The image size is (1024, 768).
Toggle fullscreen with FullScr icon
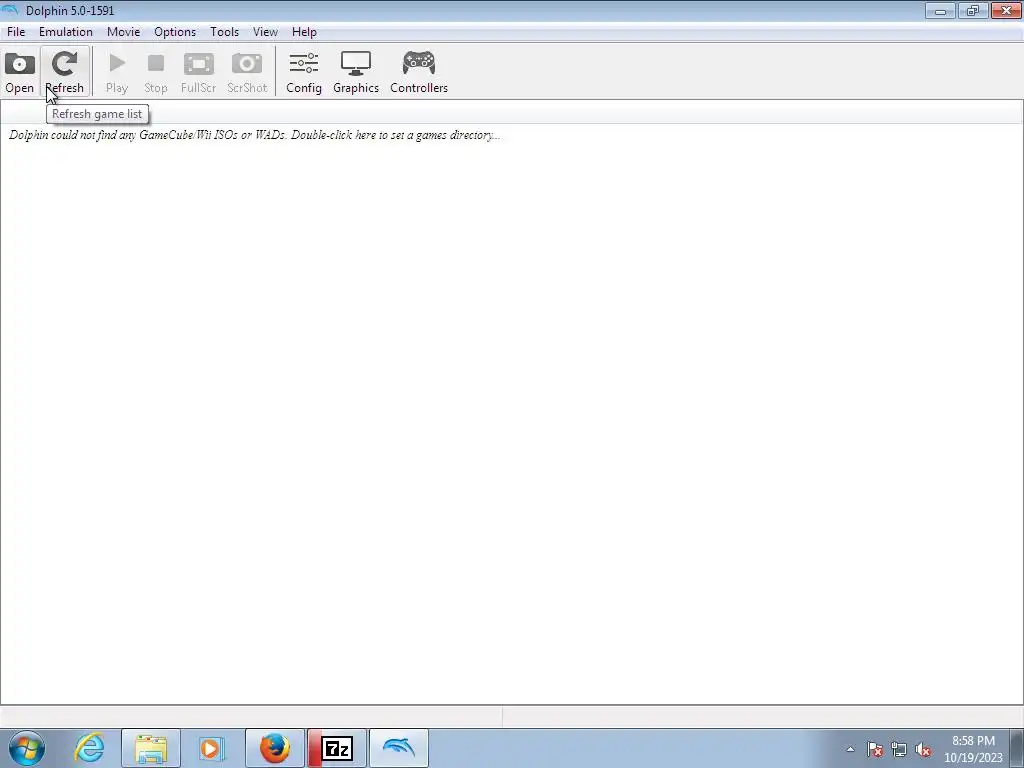(x=199, y=72)
